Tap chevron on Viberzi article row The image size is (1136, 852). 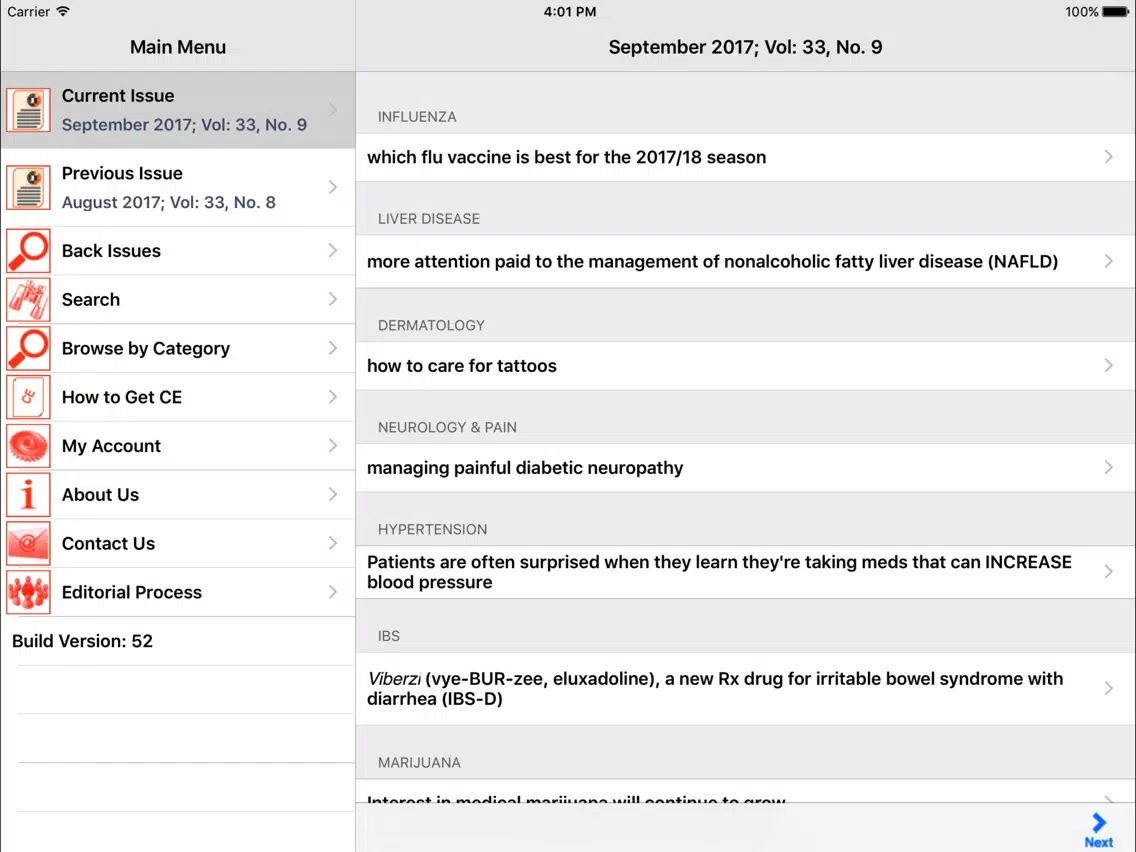click(1108, 688)
